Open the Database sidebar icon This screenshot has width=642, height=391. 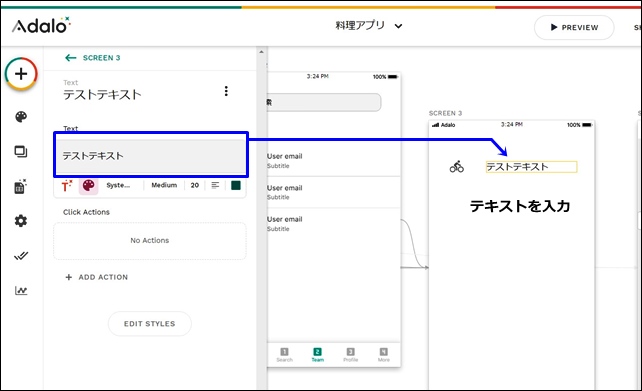[x=21, y=186]
